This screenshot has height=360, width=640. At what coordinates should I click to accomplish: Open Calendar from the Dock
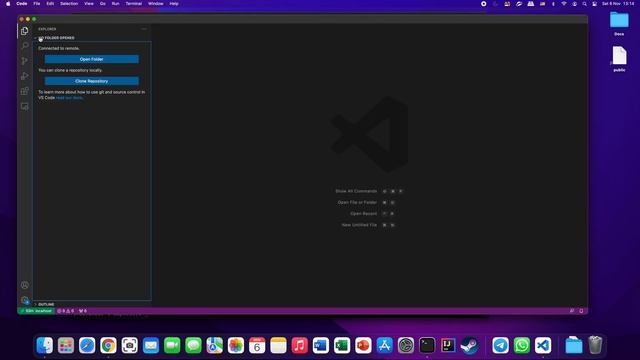pos(257,345)
